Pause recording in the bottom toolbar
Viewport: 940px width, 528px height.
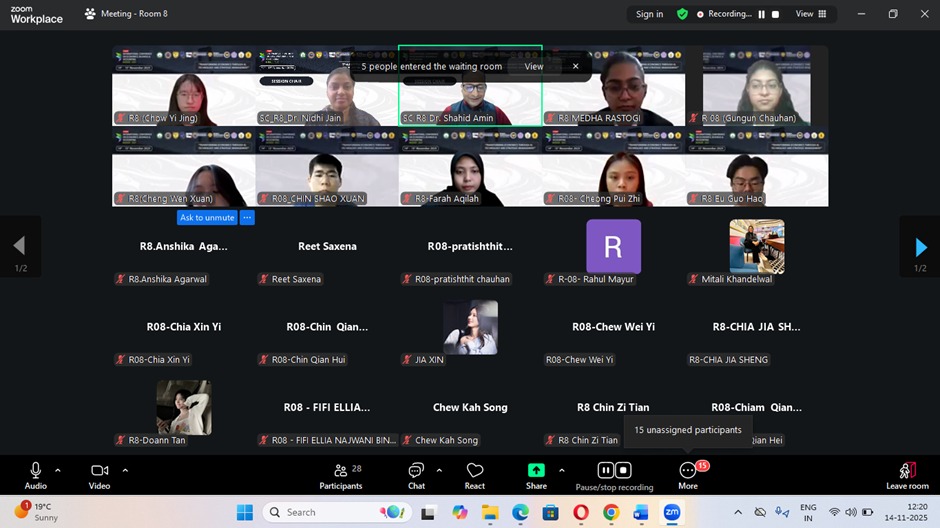[605, 470]
